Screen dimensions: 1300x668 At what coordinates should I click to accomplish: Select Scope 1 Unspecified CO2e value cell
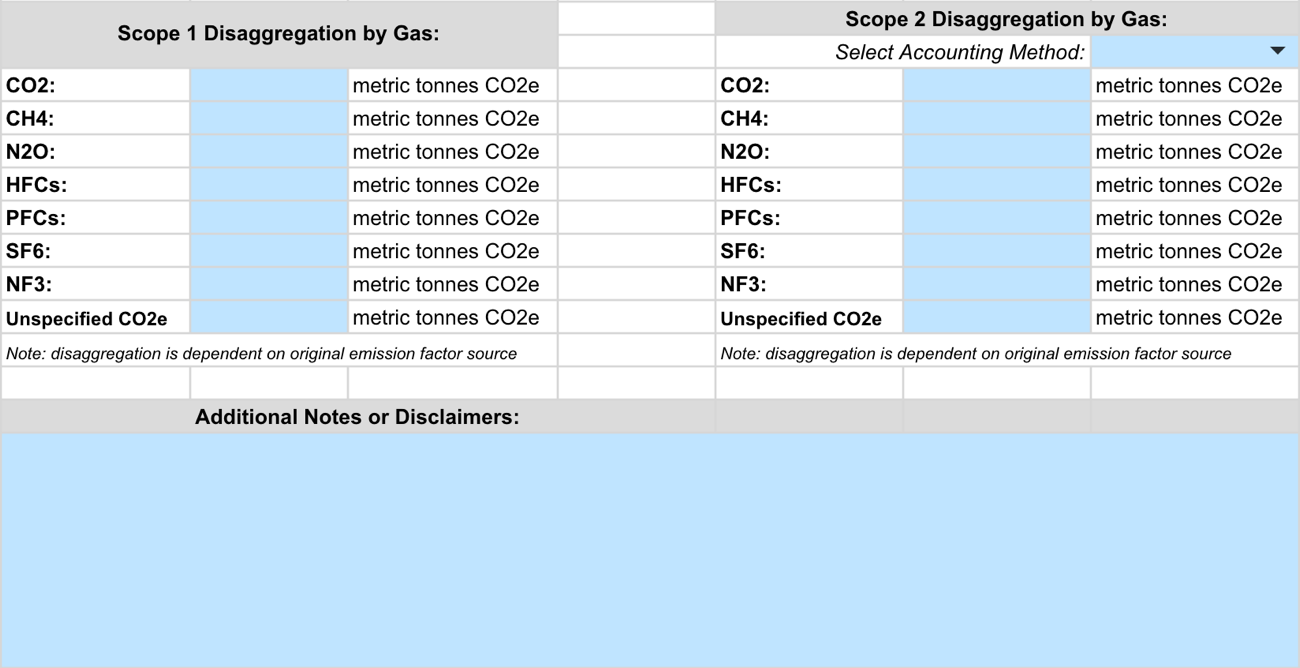[269, 317]
